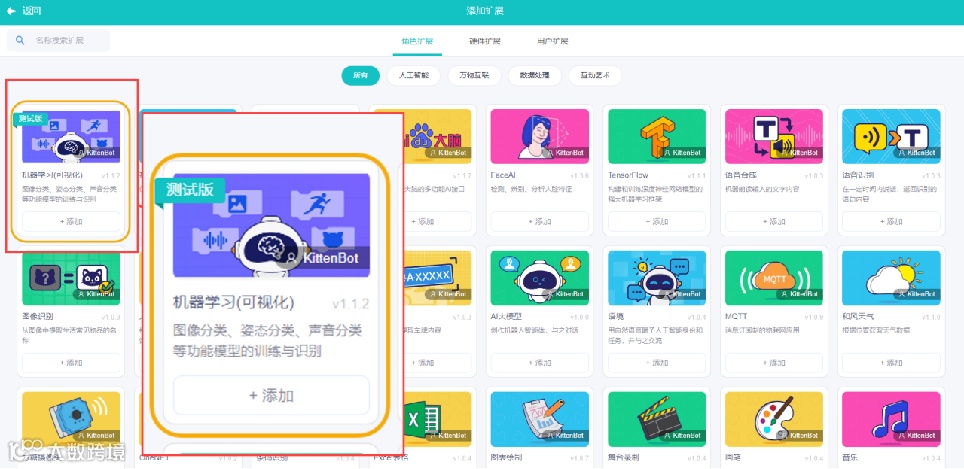The width and height of the screenshot is (964, 469).
Task: Add the FaceAI extension
Action: pyautogui.click(x=539, y=221)
